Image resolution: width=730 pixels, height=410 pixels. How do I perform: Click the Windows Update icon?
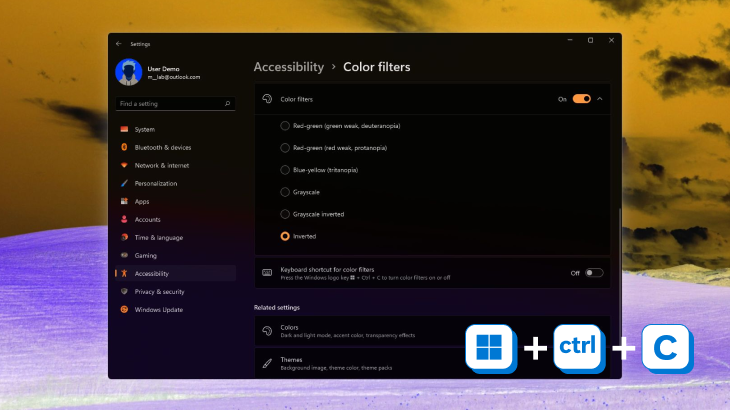click(x=124, y=309)
